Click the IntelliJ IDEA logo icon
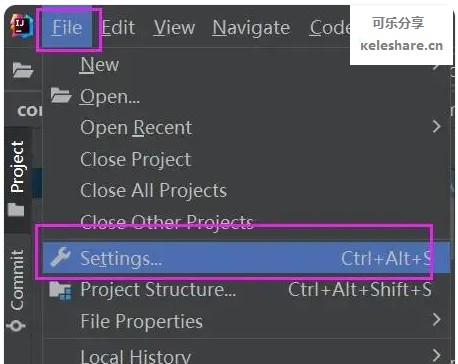This screenshot has width=458, height=364. tap(21, 26)
